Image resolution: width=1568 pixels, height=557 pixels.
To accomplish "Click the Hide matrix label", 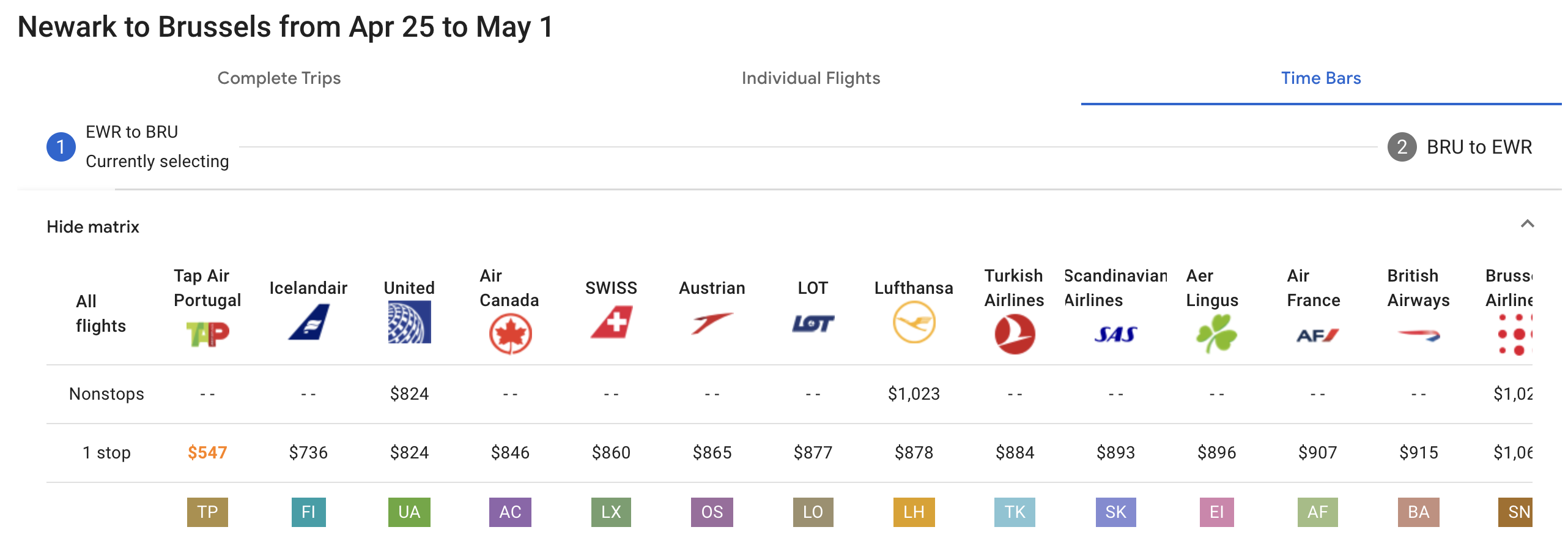I will [93, 227].
